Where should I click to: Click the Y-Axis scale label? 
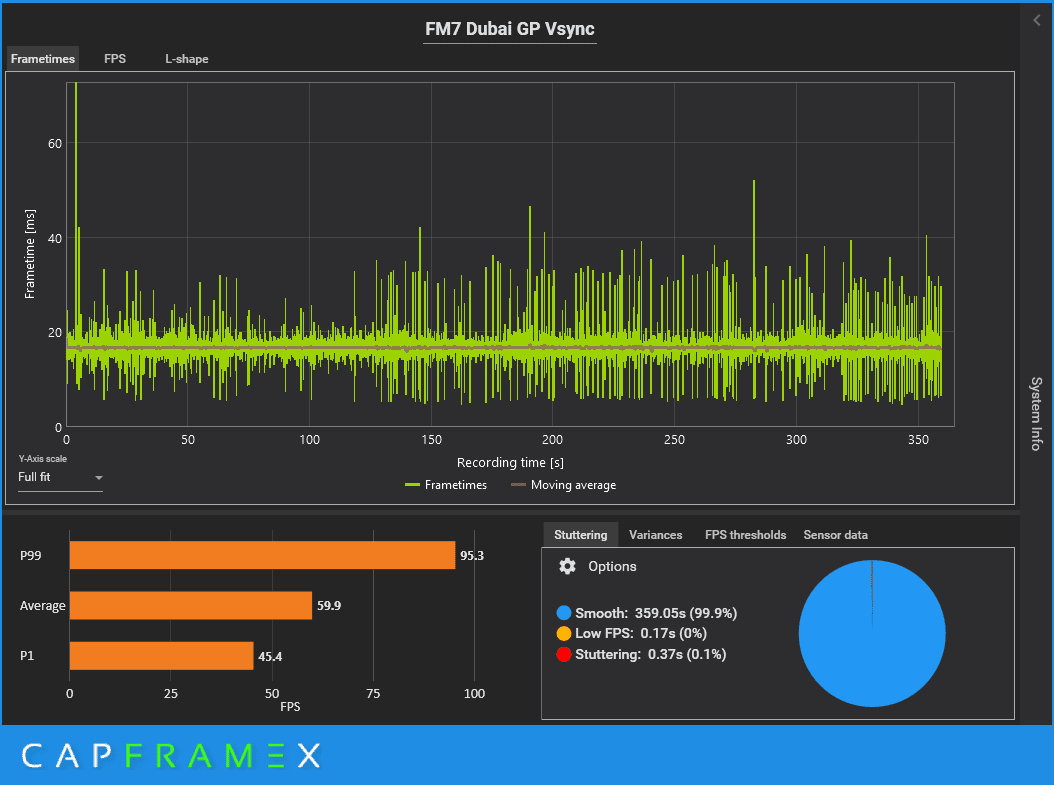pos(42,458)
